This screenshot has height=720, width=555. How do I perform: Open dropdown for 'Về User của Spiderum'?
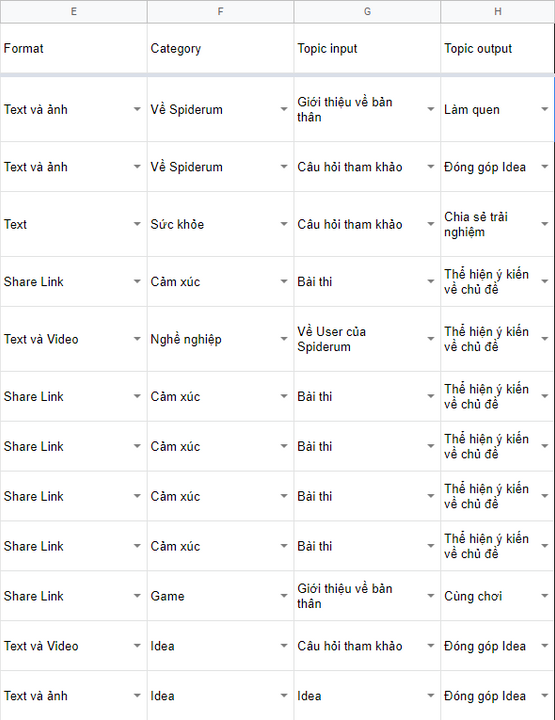pos(431,339)
